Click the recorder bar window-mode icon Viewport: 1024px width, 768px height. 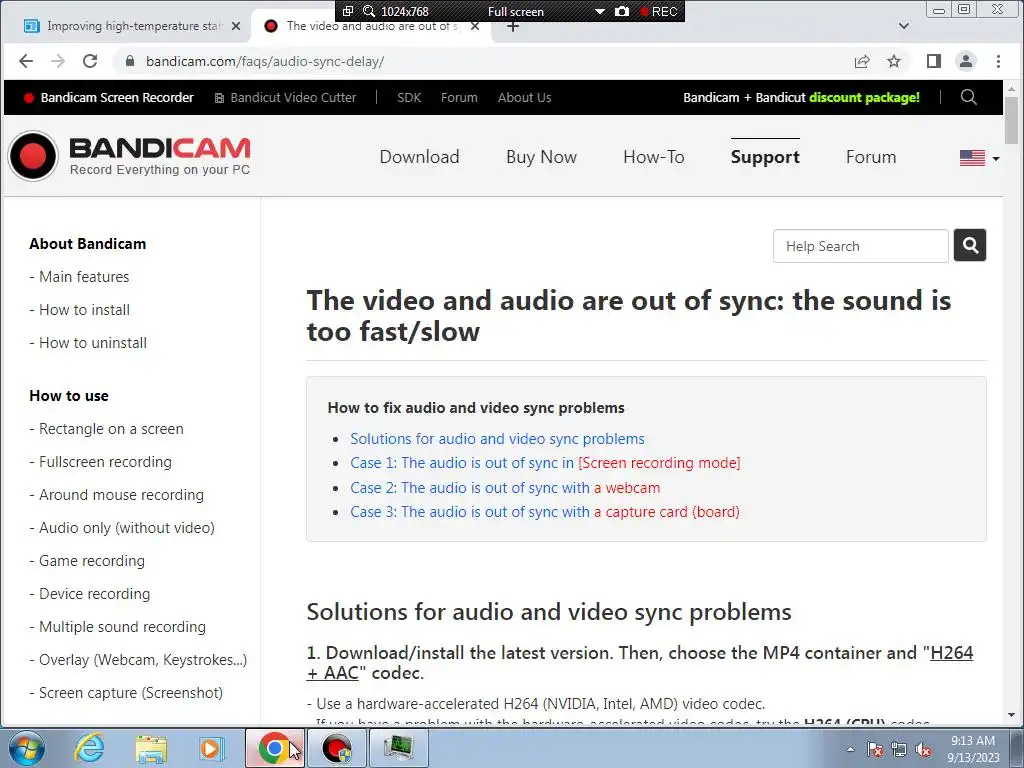pyautogui.click(x=348, y=11)
